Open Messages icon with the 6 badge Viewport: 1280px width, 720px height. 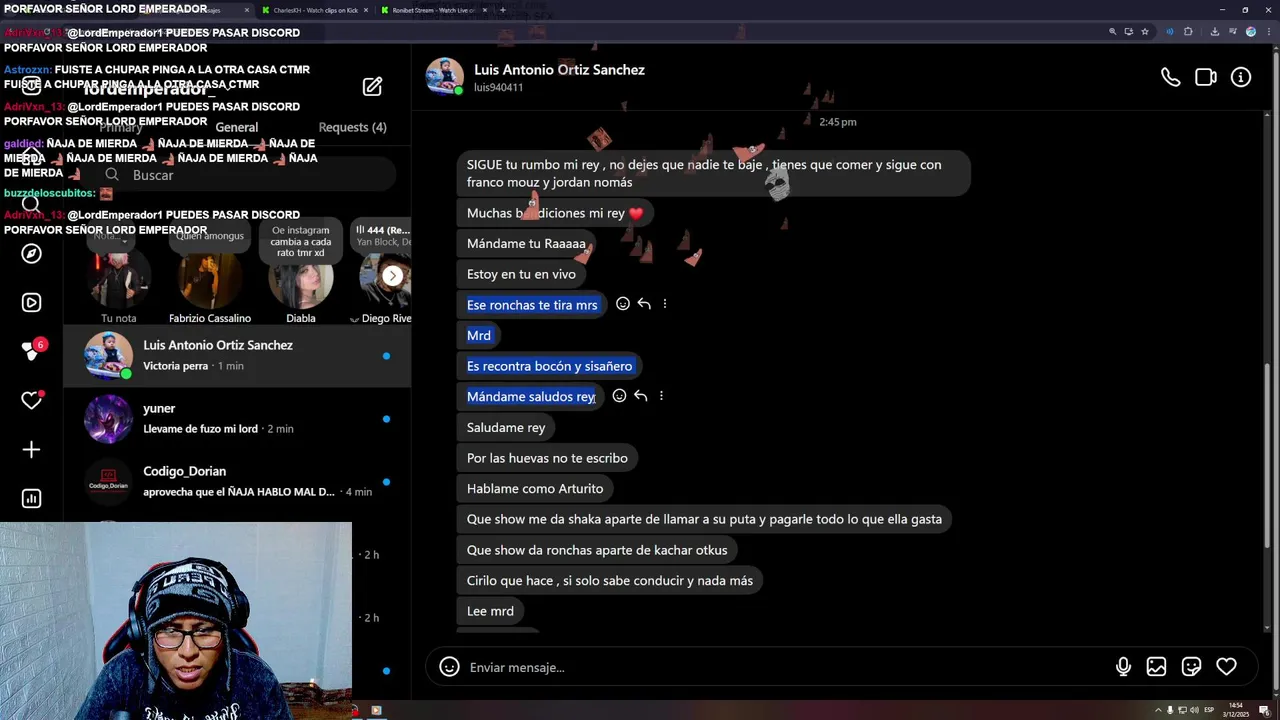[31, 351]
